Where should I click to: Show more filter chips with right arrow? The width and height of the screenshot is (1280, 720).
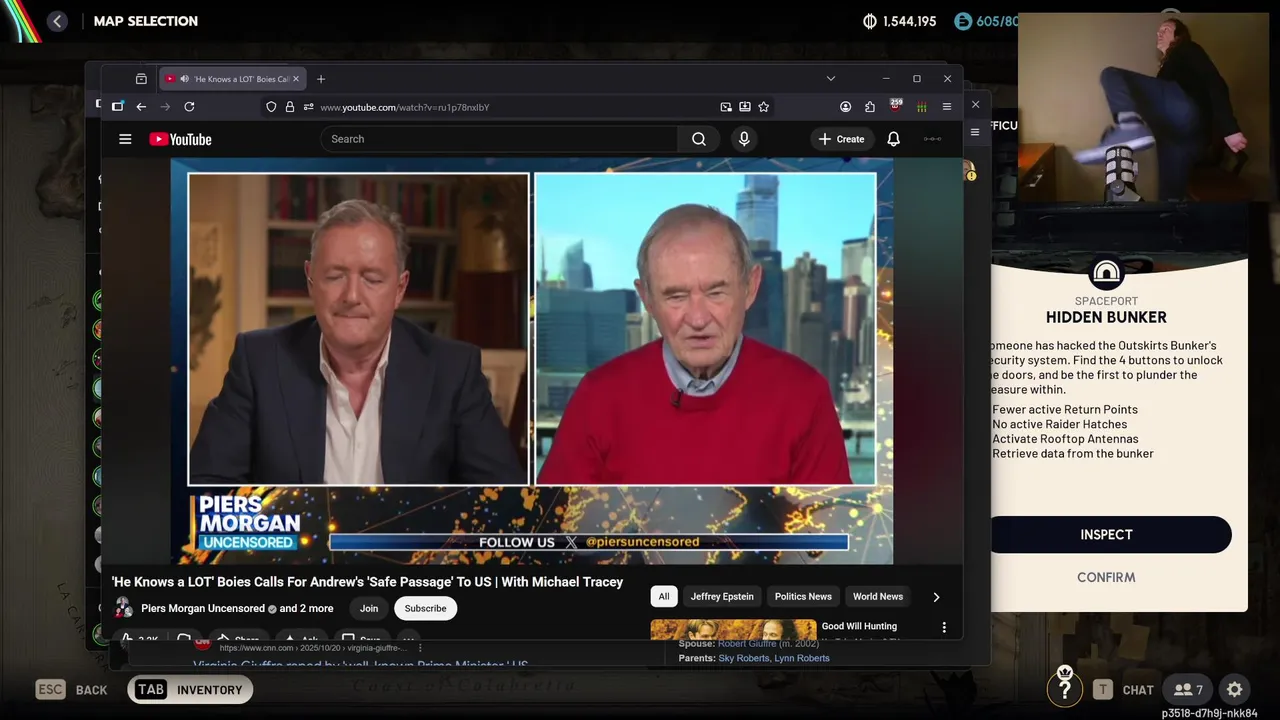tap(936, 597)
